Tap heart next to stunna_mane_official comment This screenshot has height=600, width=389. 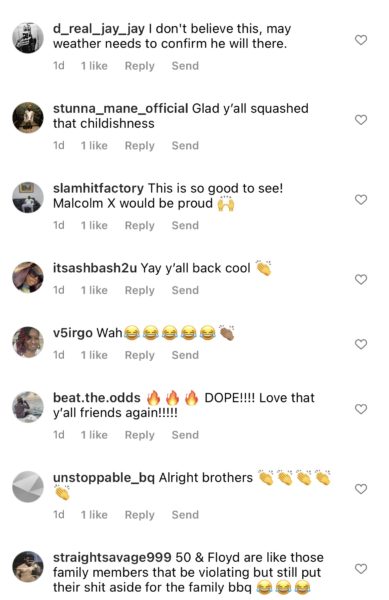pos(361,120)
